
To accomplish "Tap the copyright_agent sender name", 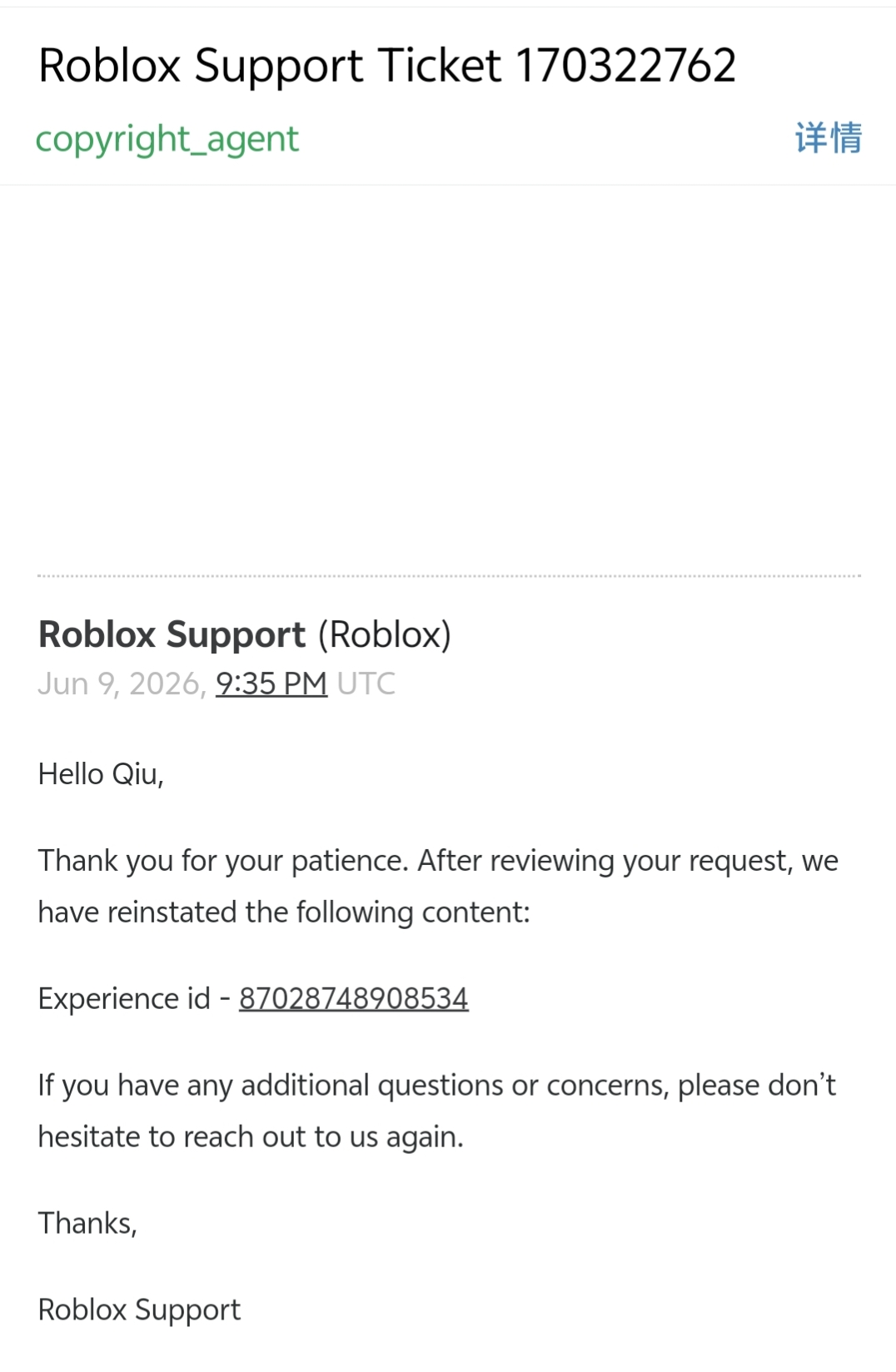I will point(167,140).
